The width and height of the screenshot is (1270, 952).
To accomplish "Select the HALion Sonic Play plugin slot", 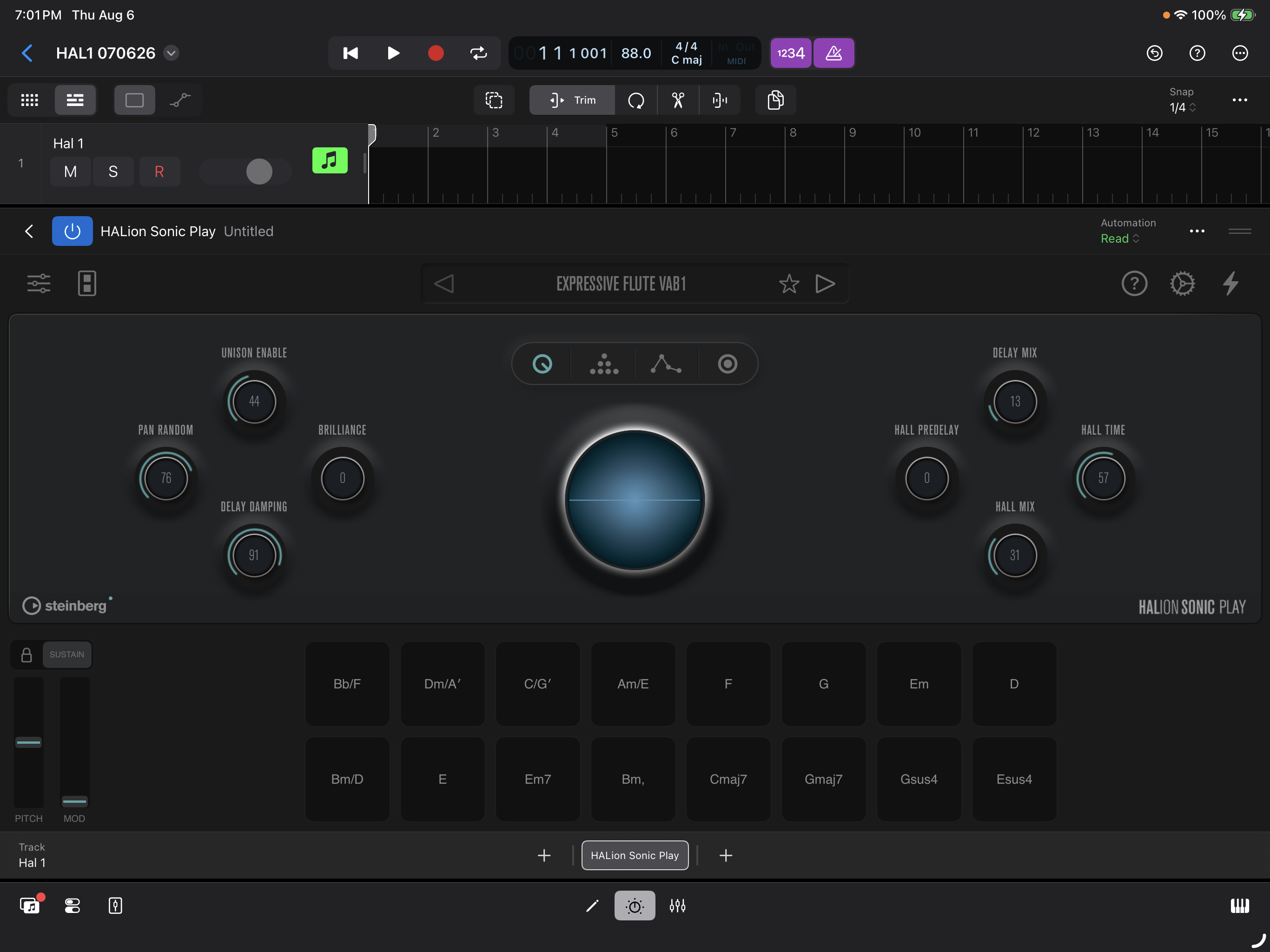I will point(635,855).
